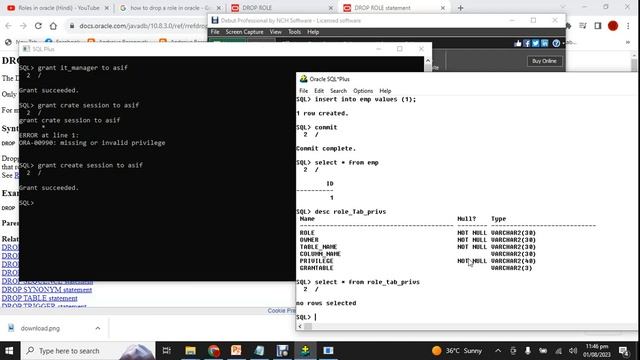Image resolution: width=640 pixels, height=360 pixels.
Task: Open PowerPoint from the taskbar
Action: [236, 351]
